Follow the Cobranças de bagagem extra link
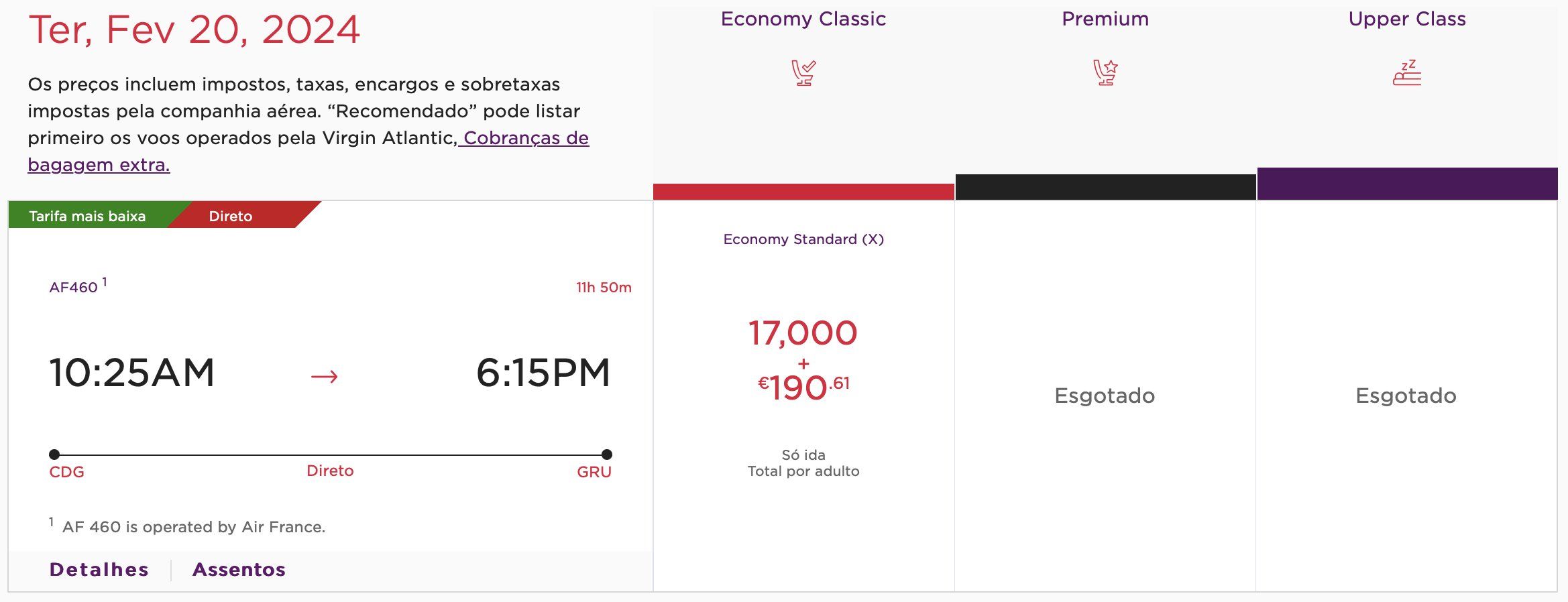The height and width of the screenshot is (602, 1568). (309, 151)
